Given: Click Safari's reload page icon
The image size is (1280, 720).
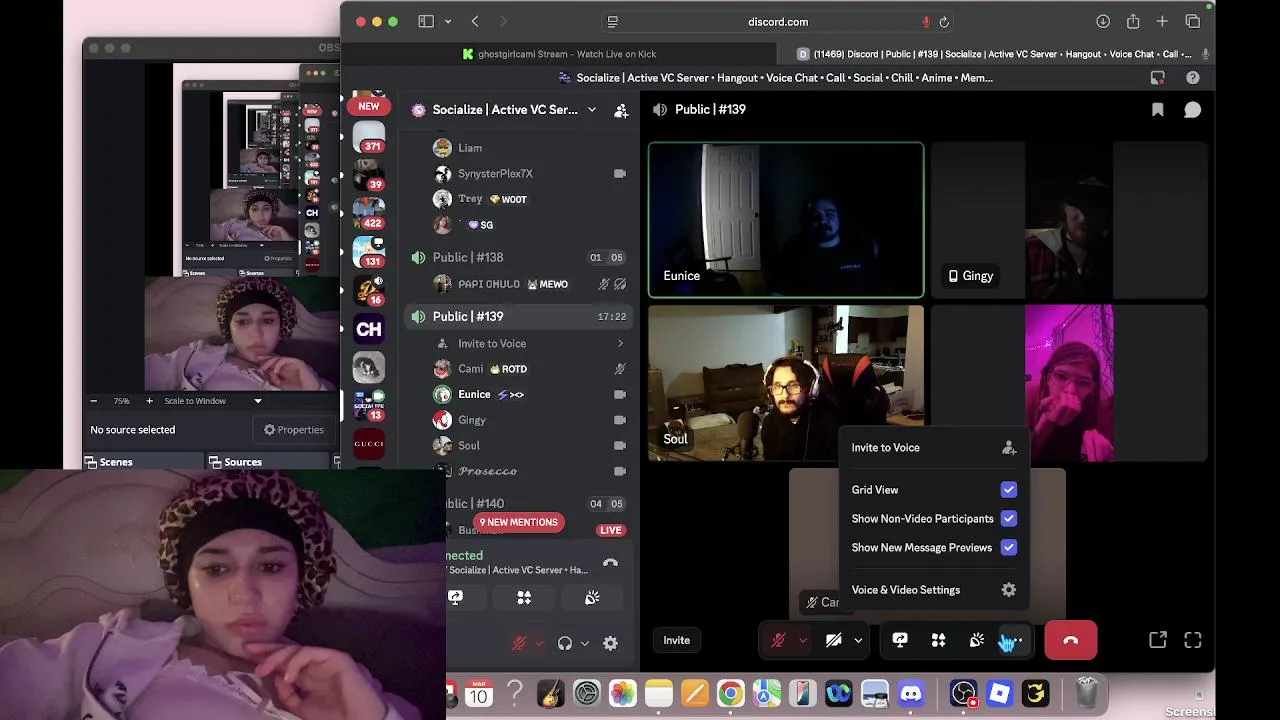Looking at the screenshot, I should point(944,22).
